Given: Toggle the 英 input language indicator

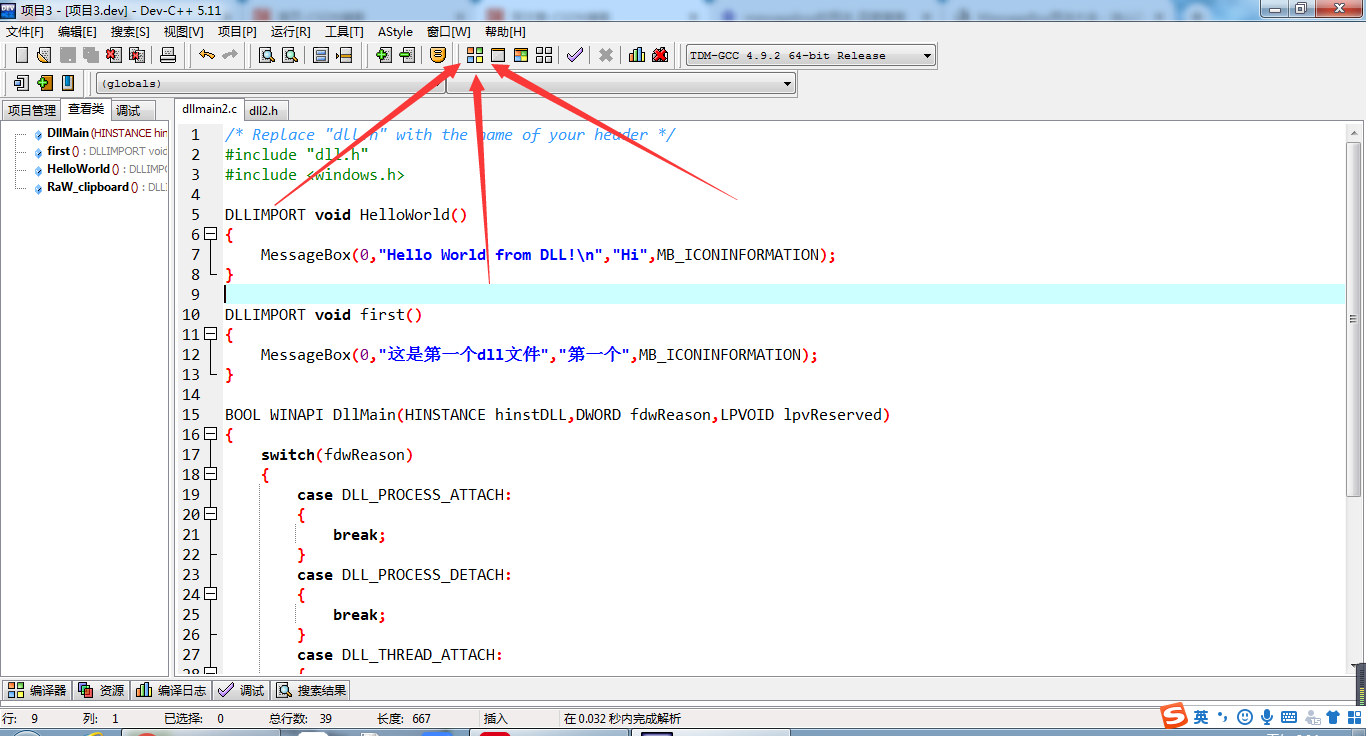Looking at the screenshot, I should pos(1201,717).
